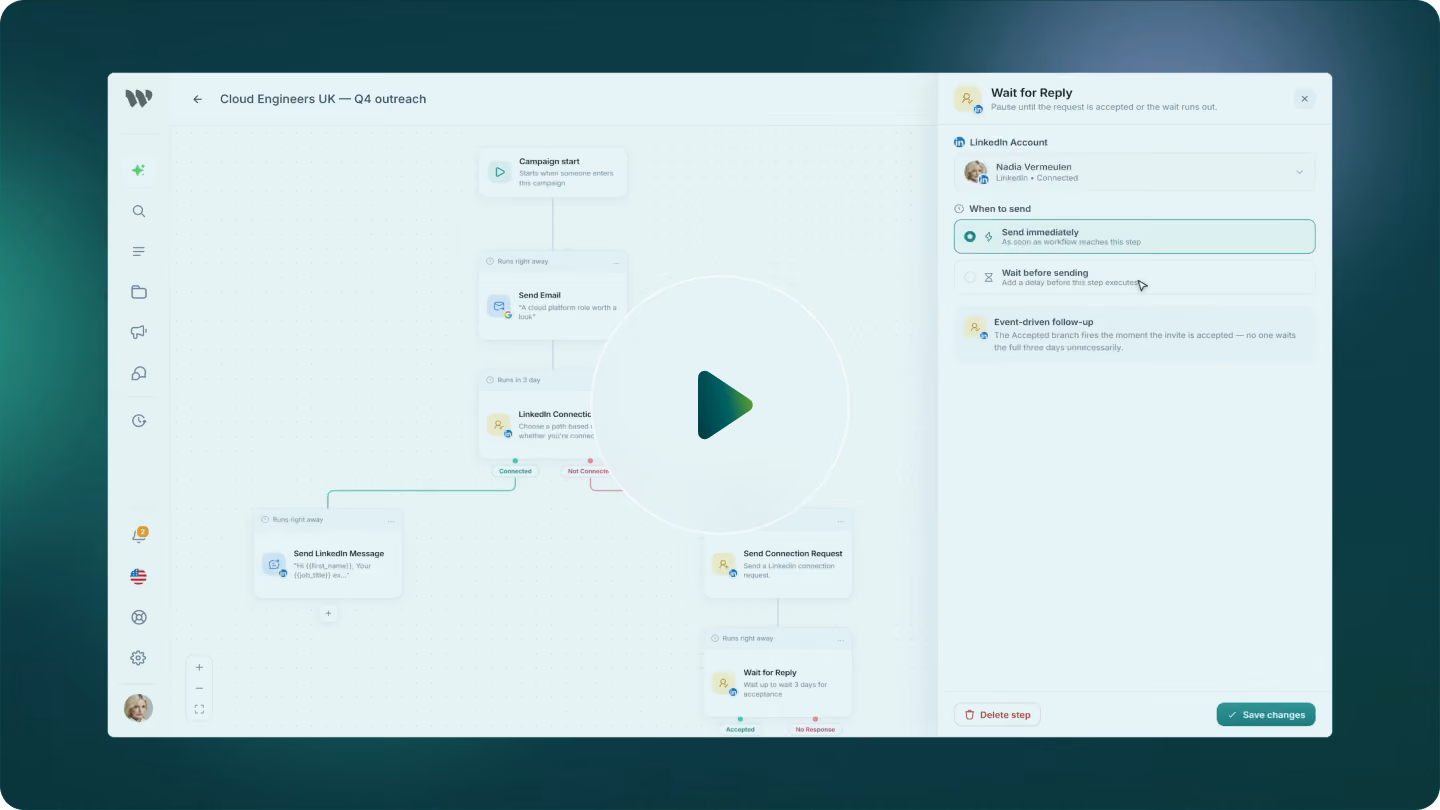The width and height of the screenshot is (1440, 810).
Task: Close the Wait for Reply panel
Action: [1304, 99]
